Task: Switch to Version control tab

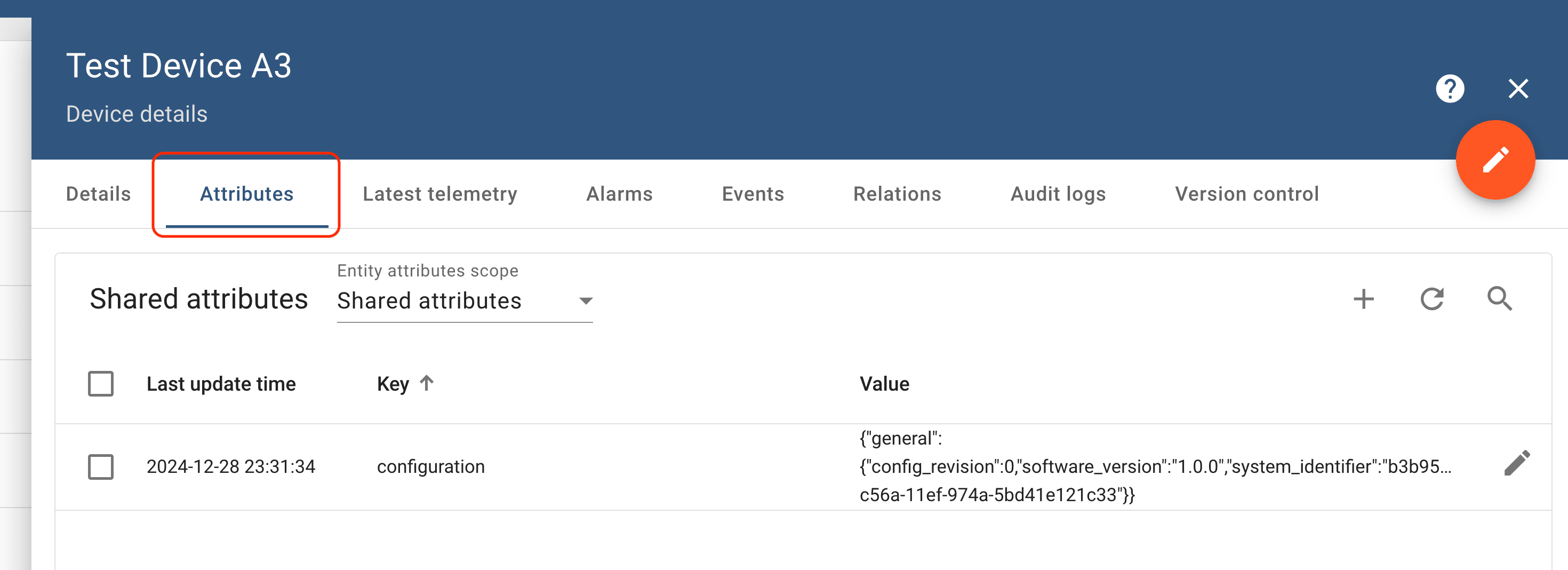Action: point(1246,194)
